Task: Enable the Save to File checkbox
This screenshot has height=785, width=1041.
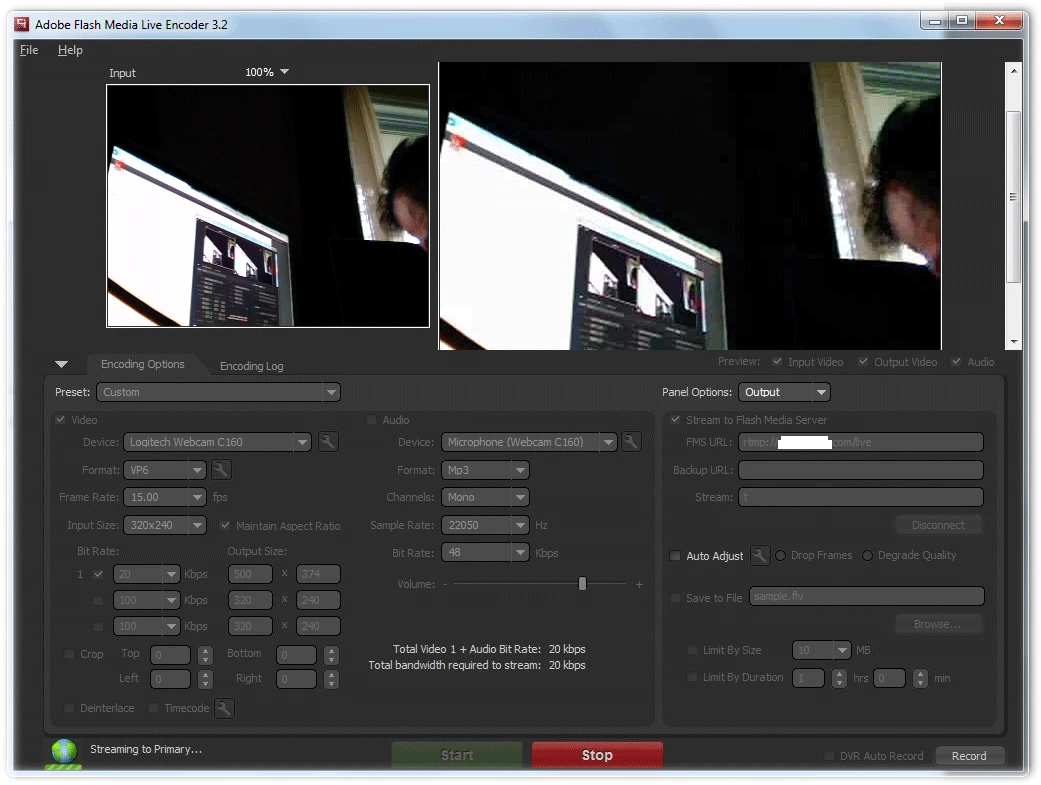Action: pos(675,598)
